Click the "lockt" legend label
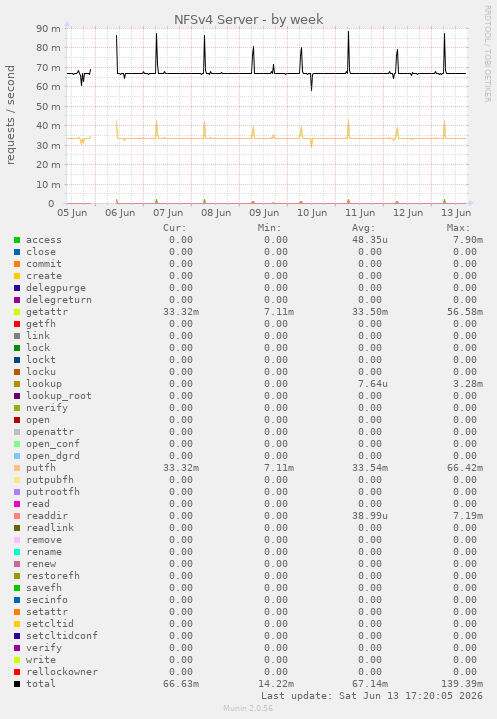The image size is (497, 719). point(41,360)
